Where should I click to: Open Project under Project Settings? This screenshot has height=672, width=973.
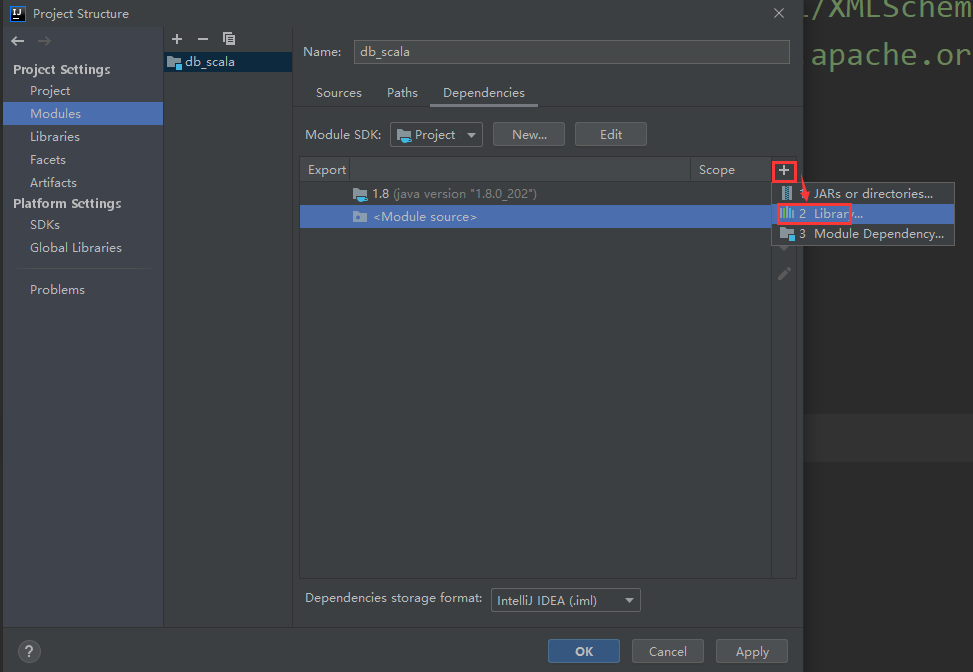pyautogui.click(x=50, y=91)
